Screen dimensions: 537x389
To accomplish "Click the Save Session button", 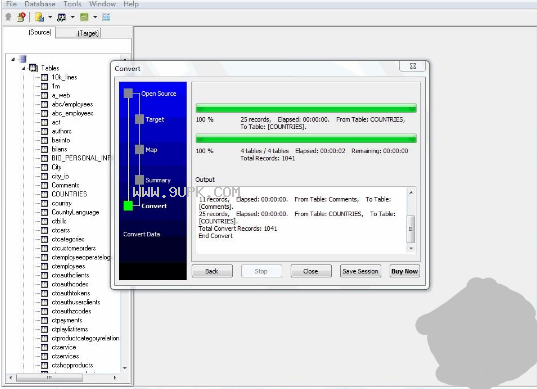I will [x=360, y=271].
